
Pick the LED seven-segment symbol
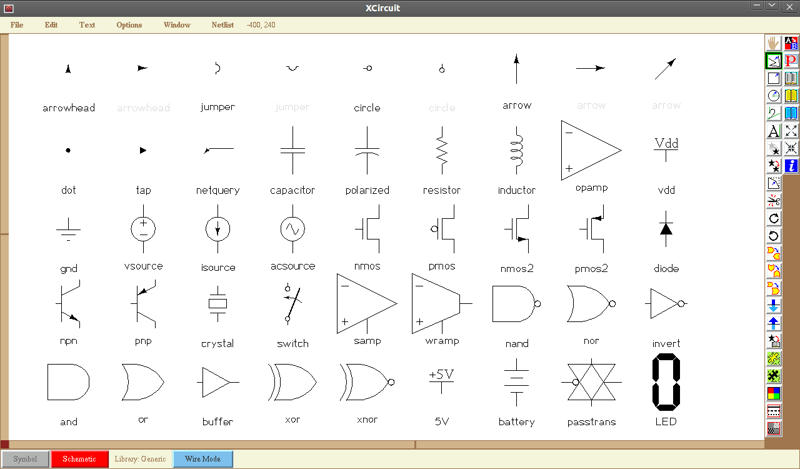pos(666,382)
